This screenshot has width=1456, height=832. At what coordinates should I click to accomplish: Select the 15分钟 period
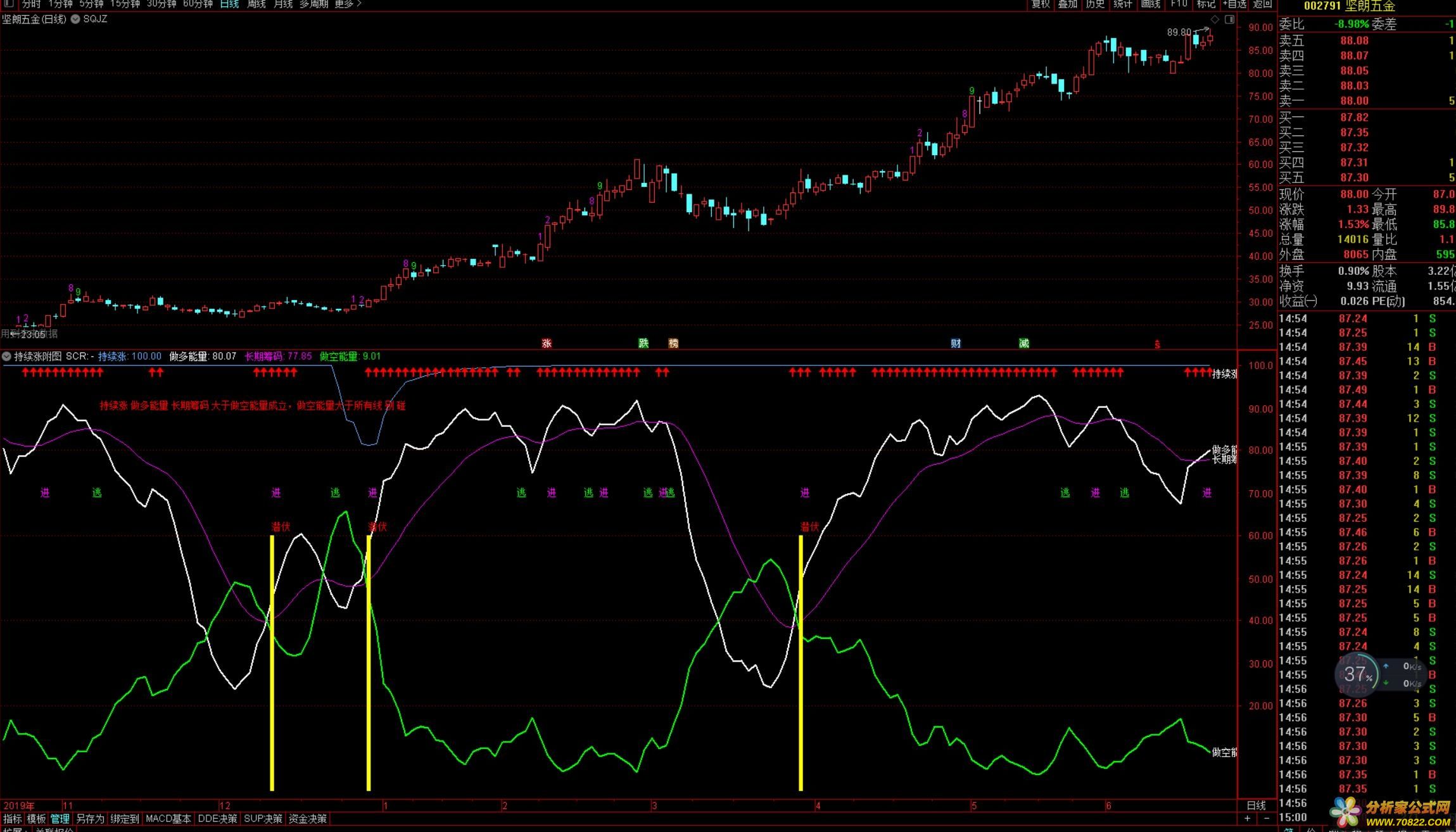tap(125, 4)
